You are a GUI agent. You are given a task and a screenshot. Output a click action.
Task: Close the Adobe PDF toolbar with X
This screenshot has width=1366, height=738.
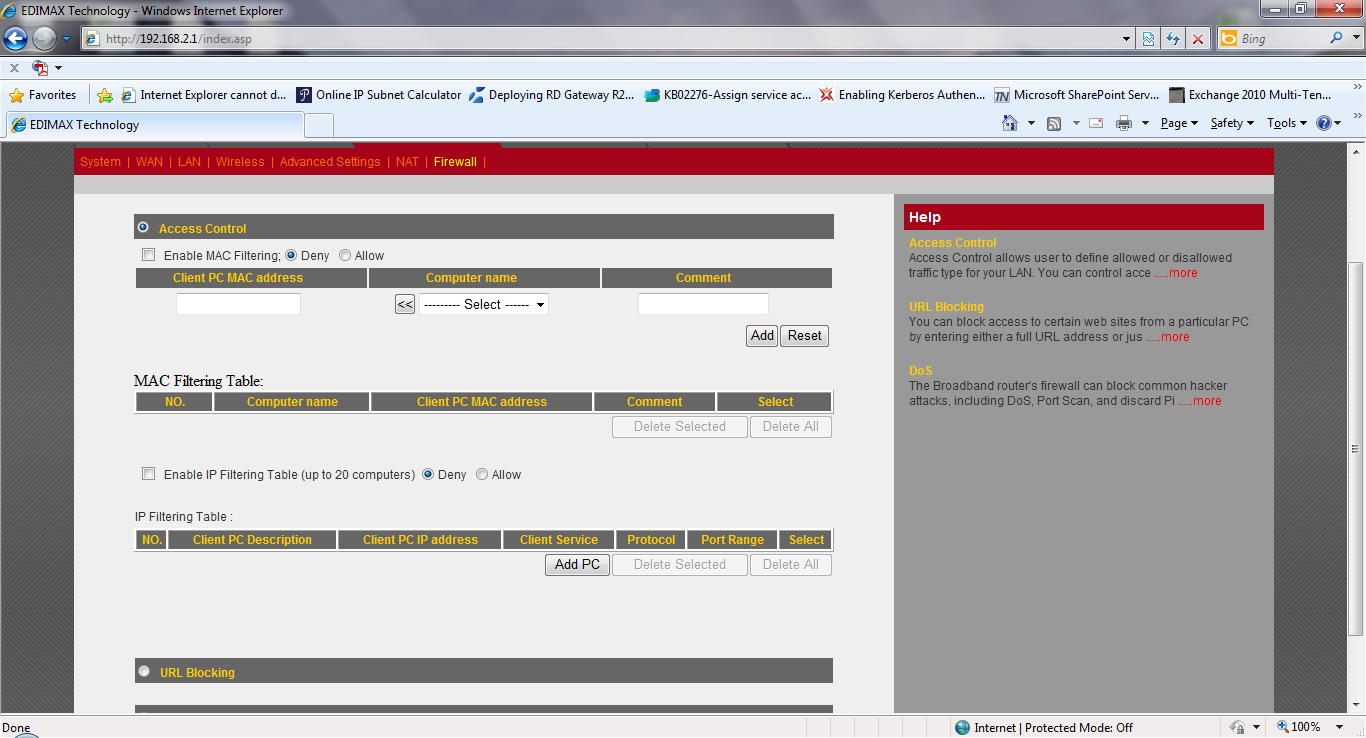coord(14,68)
